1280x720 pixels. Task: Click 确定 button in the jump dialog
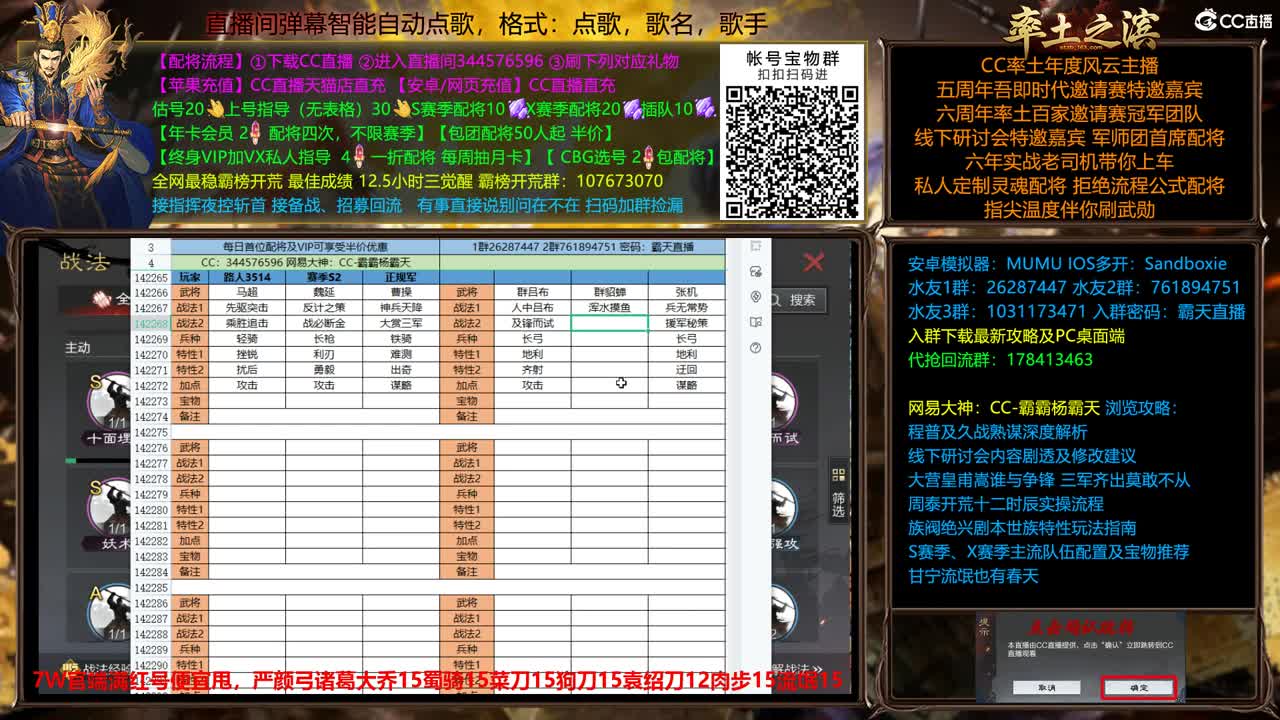coord(1138,688)
